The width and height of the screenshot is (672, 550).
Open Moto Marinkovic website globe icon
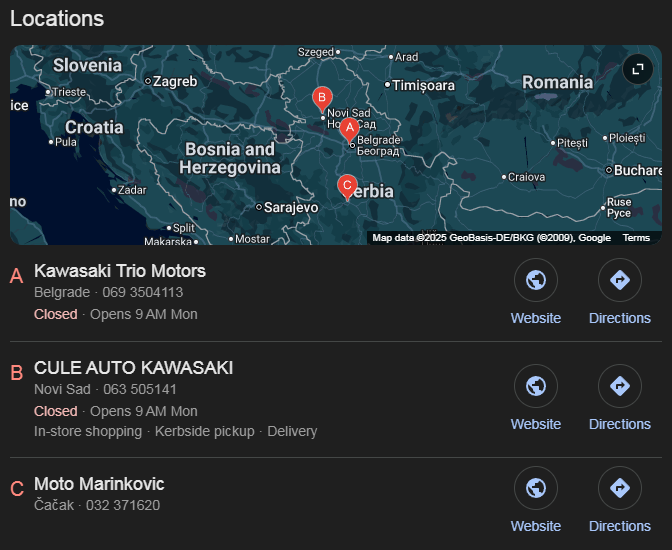tap(536, 488)
